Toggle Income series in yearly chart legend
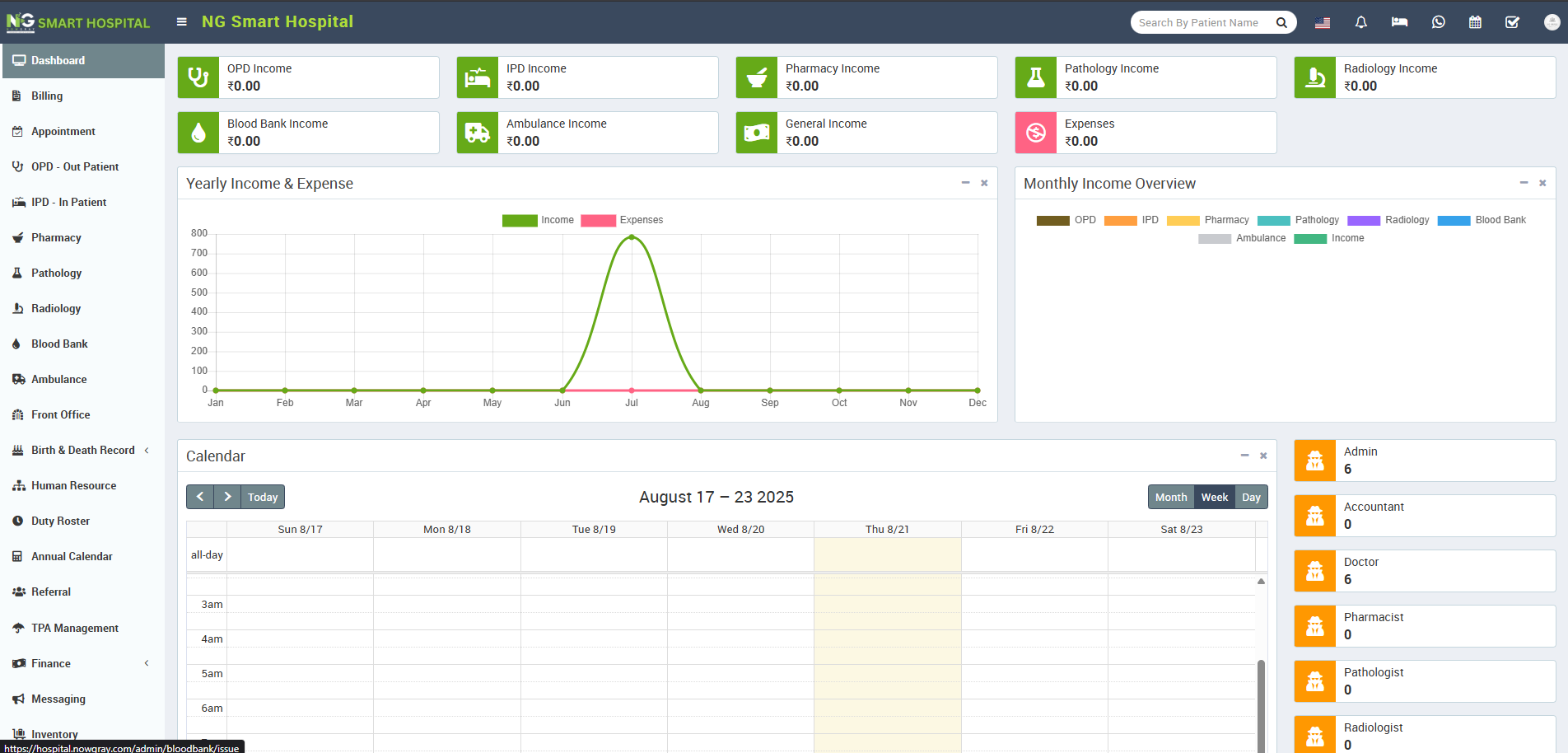Image resolution: width=1568 pixels, height=753 pixels. point(538,220)
